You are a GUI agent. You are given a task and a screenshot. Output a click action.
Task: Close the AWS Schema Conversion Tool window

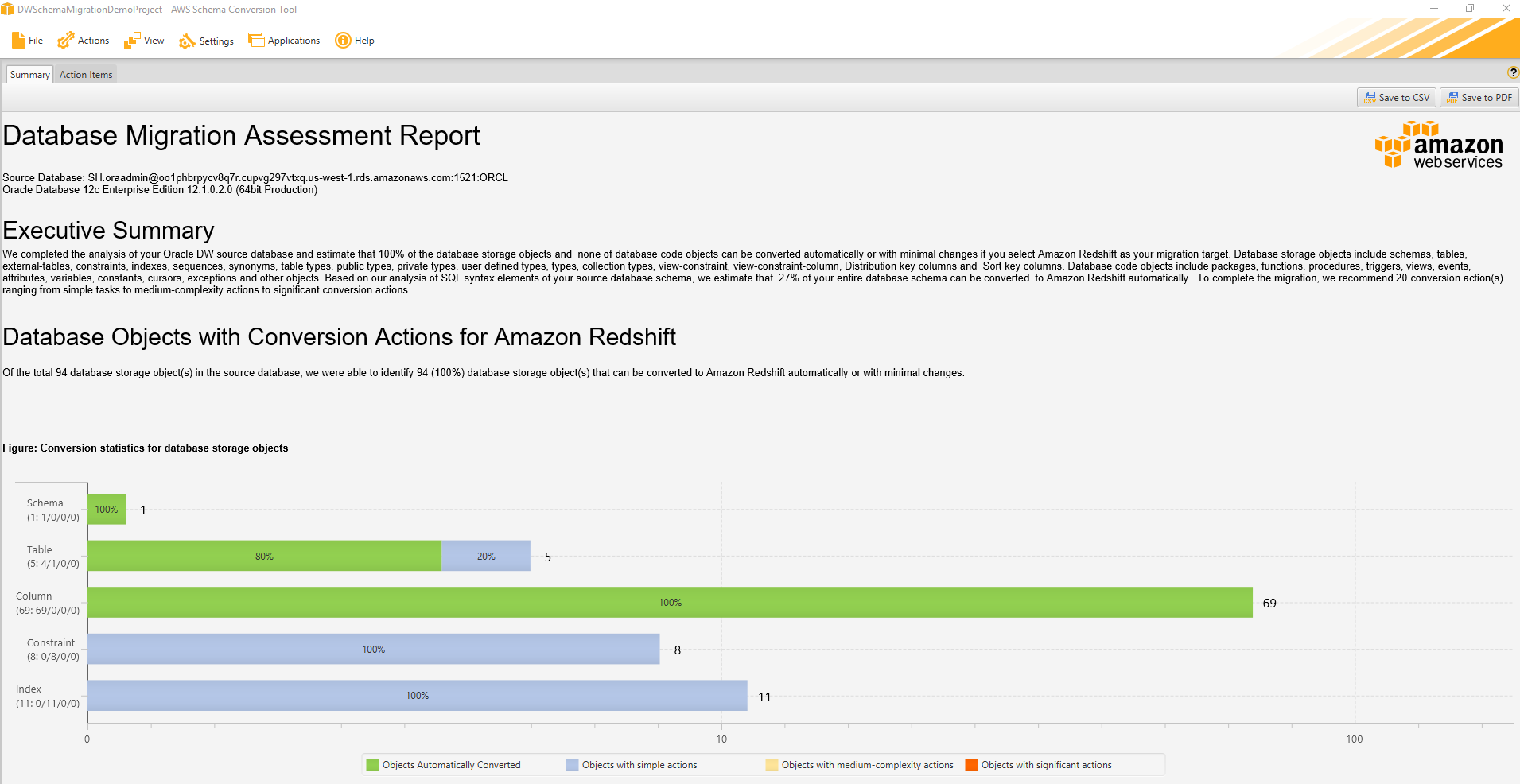click(1506, 9)
